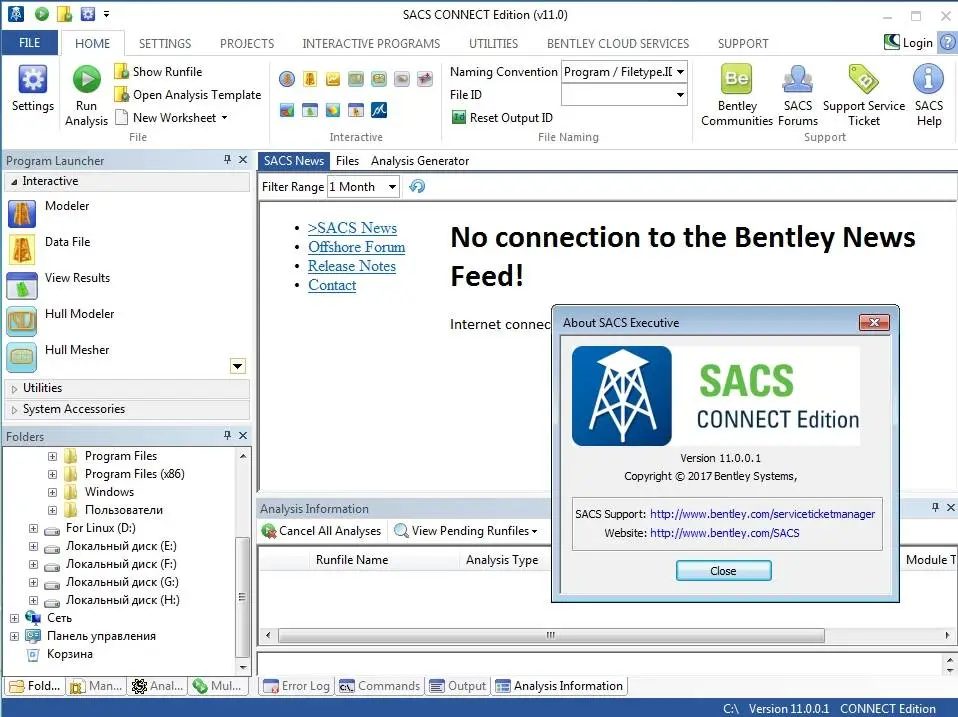Launch Hull Modeler from Program Launcher

click(x=22, y=322)
